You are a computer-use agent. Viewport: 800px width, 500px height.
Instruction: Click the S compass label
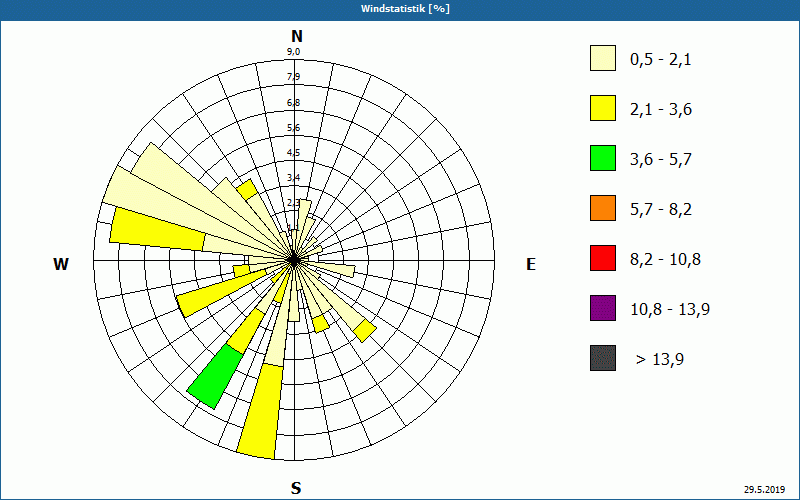296,488
